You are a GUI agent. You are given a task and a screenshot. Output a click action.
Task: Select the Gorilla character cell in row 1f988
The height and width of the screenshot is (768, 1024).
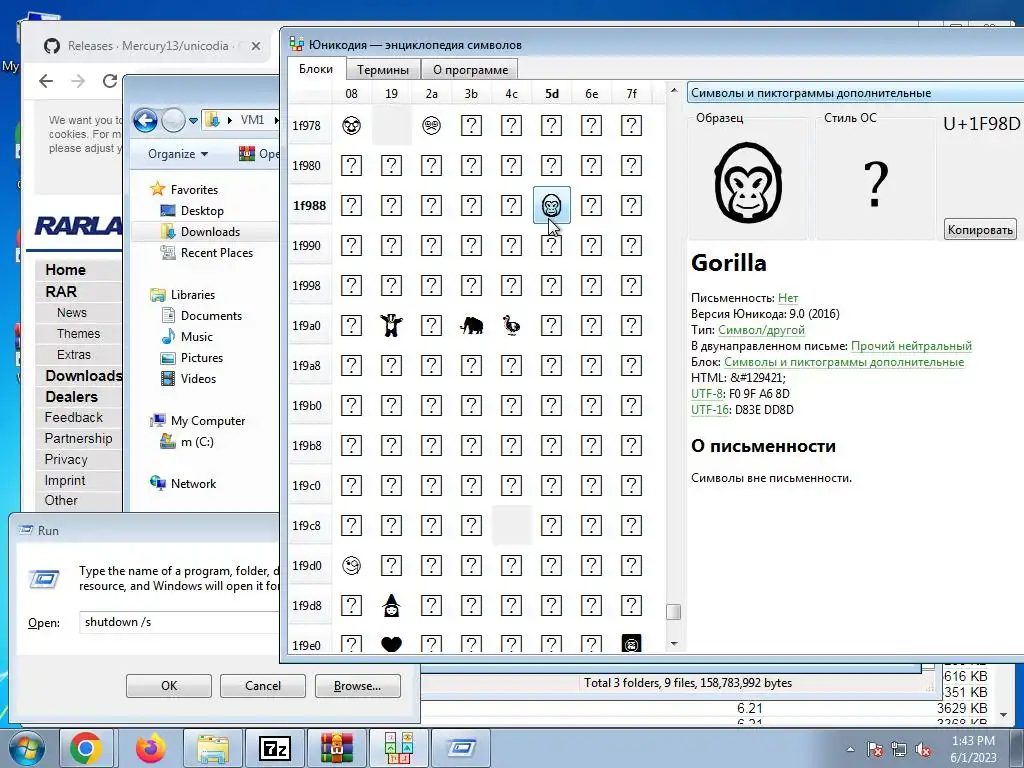pyautogui.click(x=552, y=206)
